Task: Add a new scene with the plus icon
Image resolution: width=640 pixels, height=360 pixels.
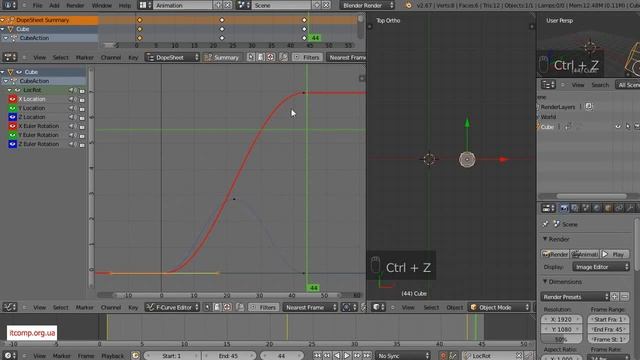Action: [x=317, y=5]
